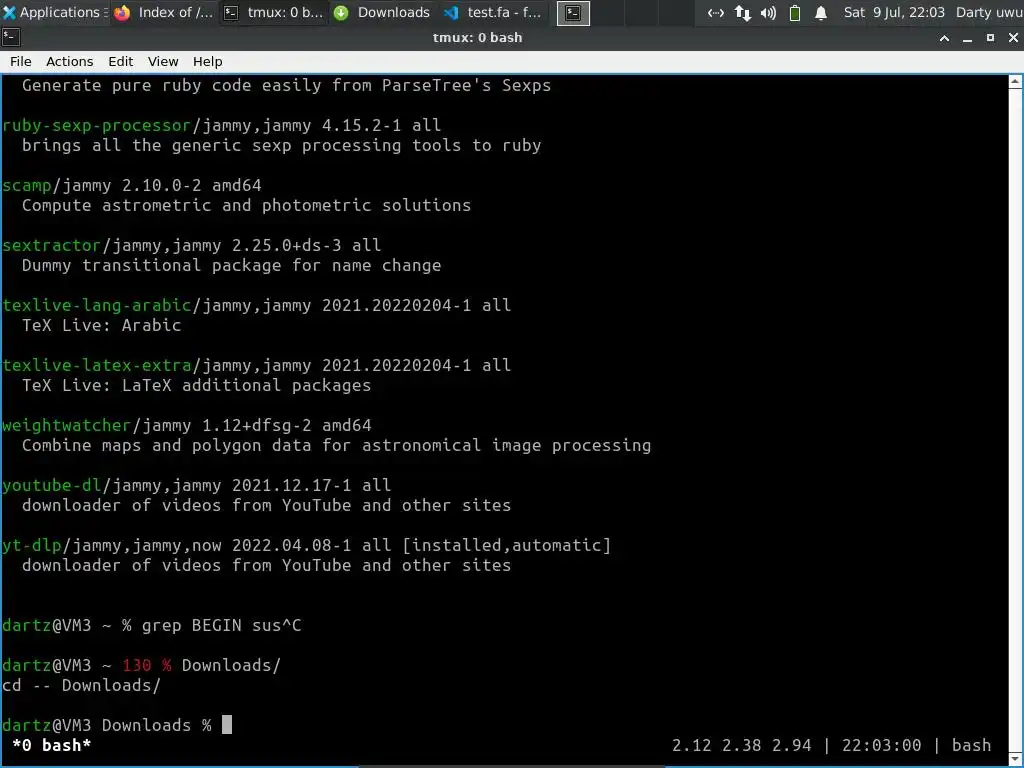Click the '*0 bash*' tmux window label
The image size is (1024, 768).
(x=52, y=745)
